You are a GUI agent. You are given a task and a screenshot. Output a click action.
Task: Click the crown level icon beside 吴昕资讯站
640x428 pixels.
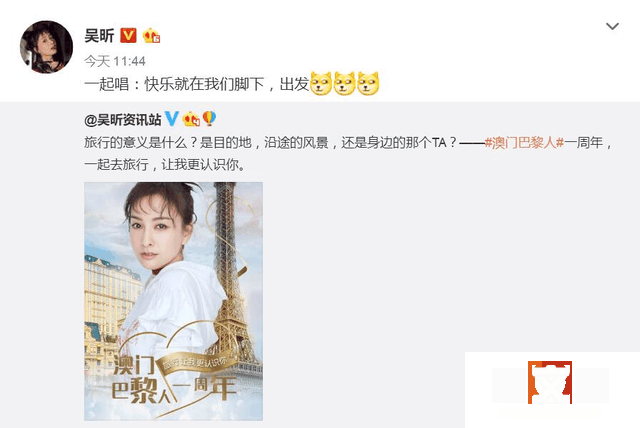191,119
